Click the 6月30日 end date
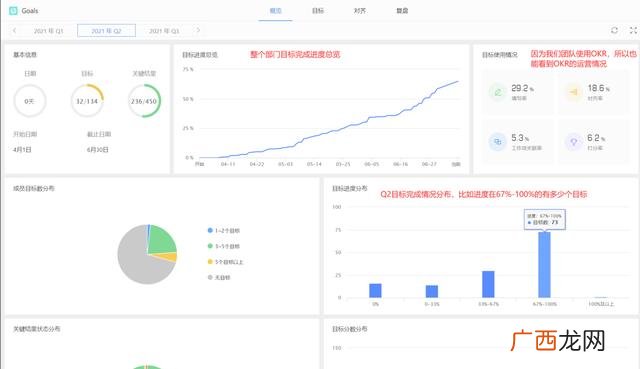The image size is (640, 369). 98,150
